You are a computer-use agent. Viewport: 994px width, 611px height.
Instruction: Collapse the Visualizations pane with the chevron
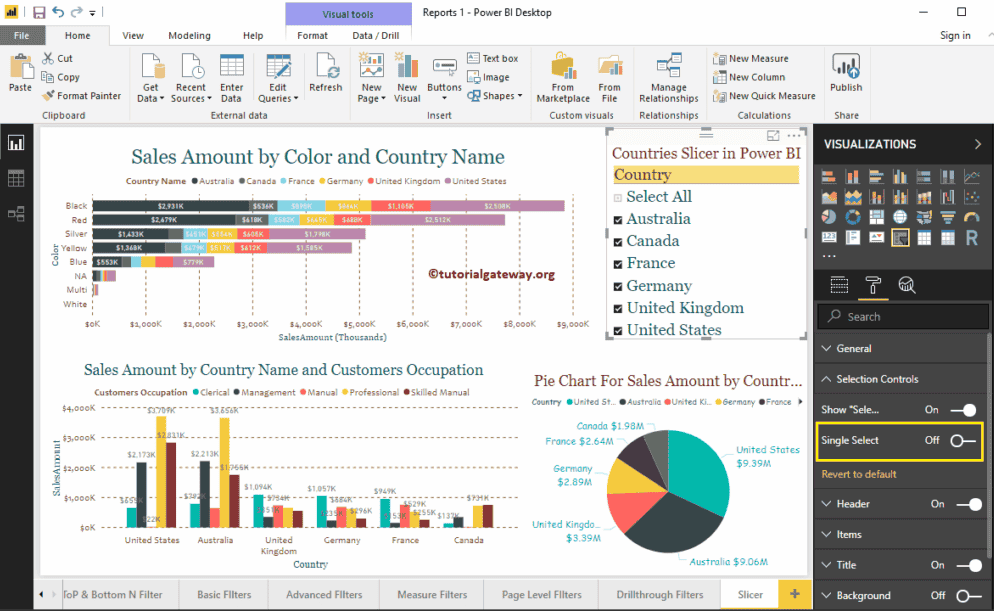pos(977,143)
